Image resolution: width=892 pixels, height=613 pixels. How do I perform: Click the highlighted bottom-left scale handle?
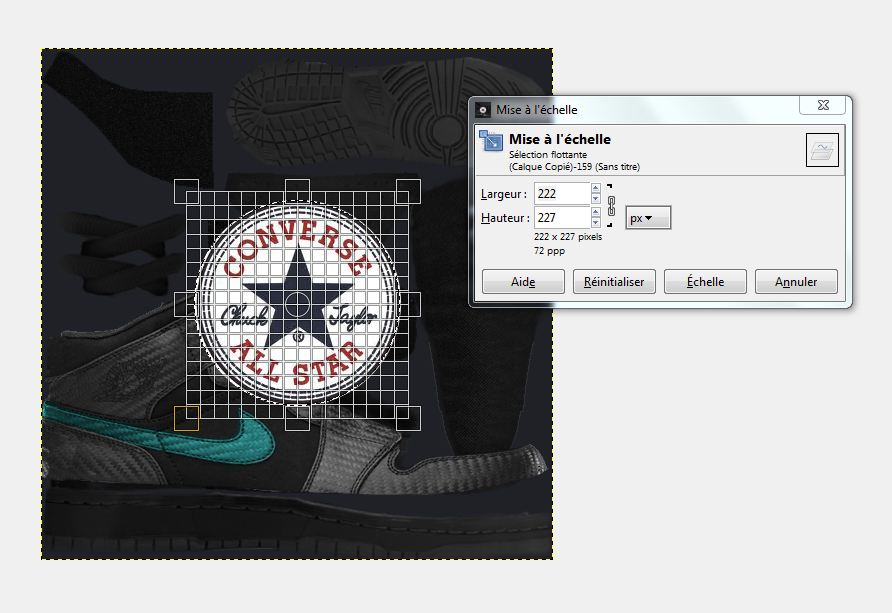pos(186,418)
